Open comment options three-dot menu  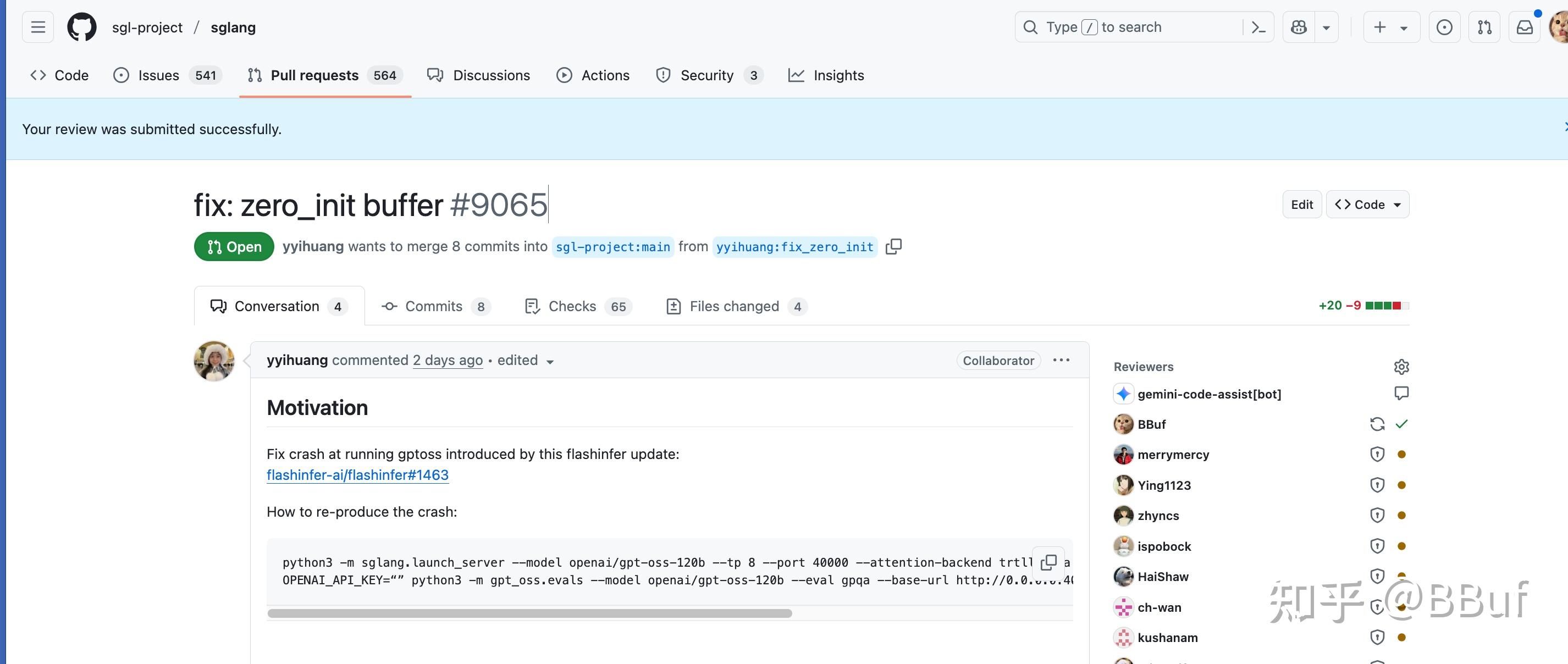pyautogui.click(x=1061, y=360)
